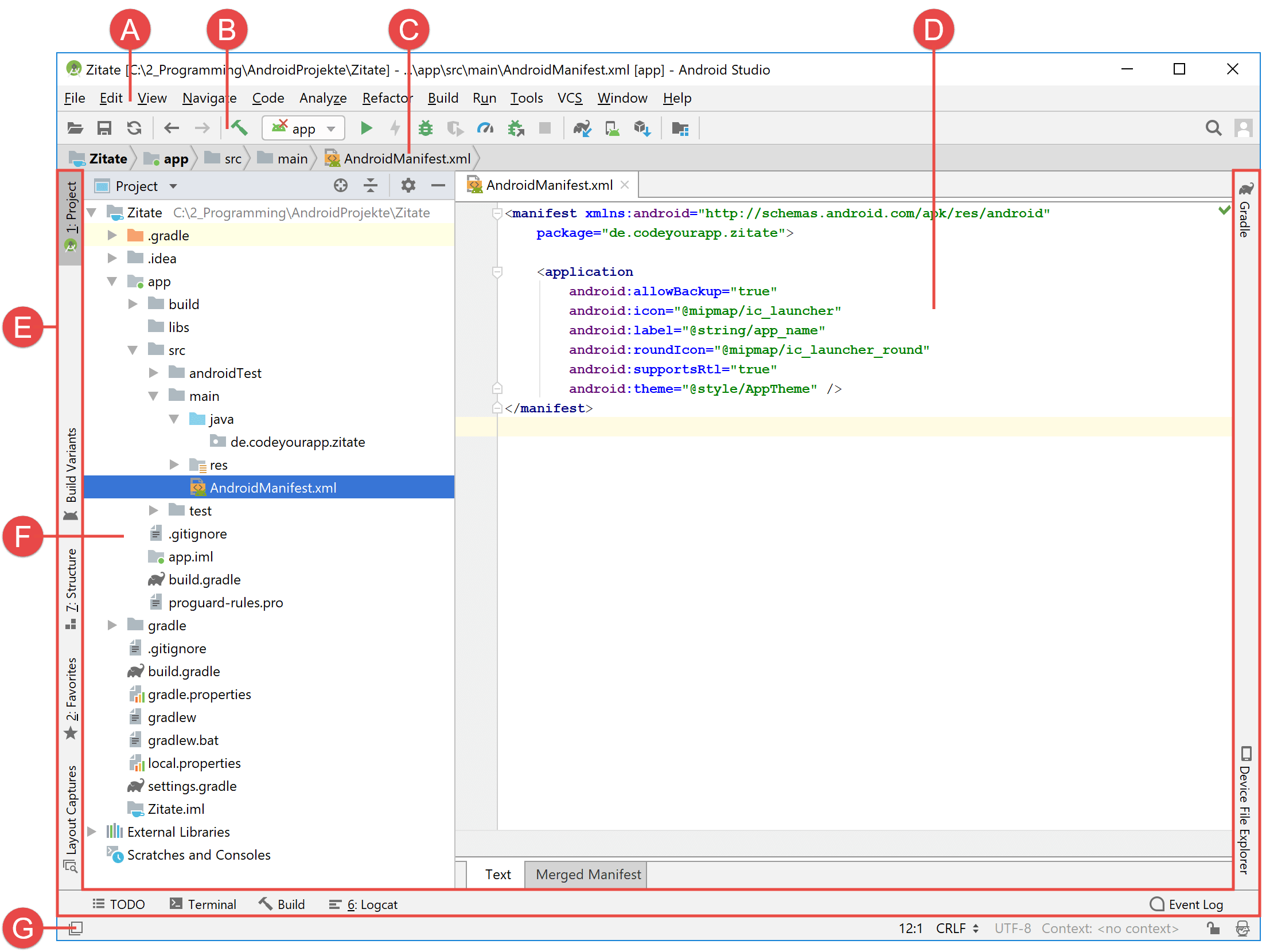Open the VCS menu
This screenshot has width=1262, height=952.
click(570, 98)
